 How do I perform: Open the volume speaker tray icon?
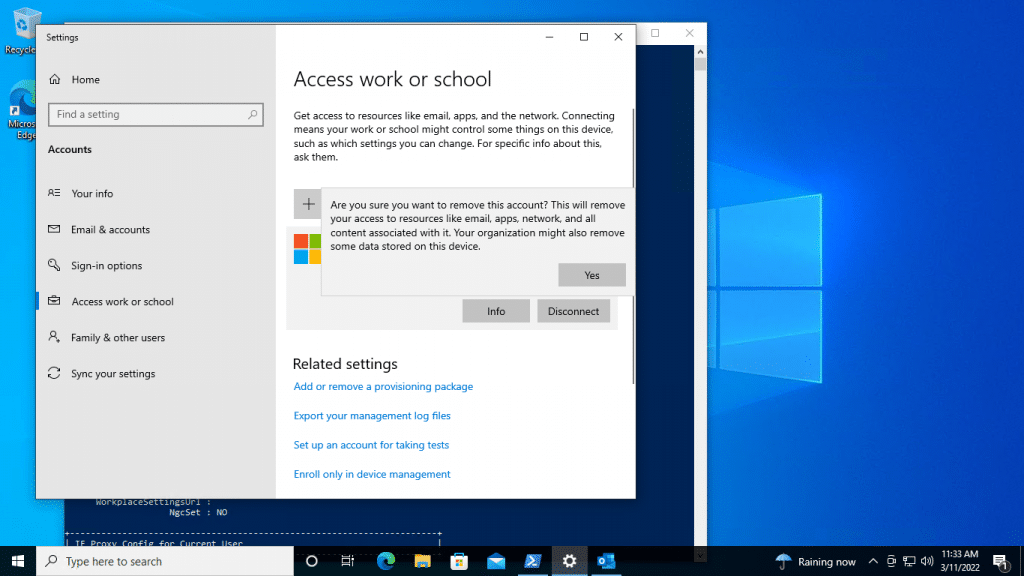pos(927,561)
